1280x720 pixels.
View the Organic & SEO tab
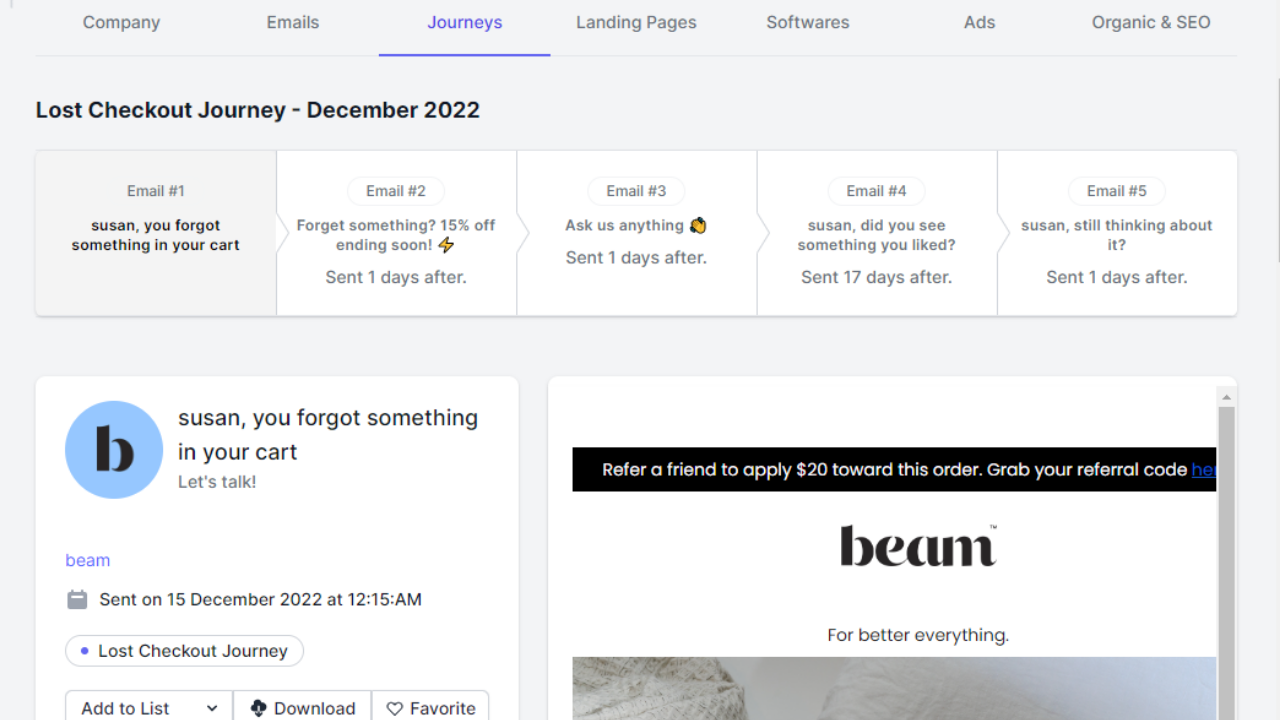coord(1151,22)
